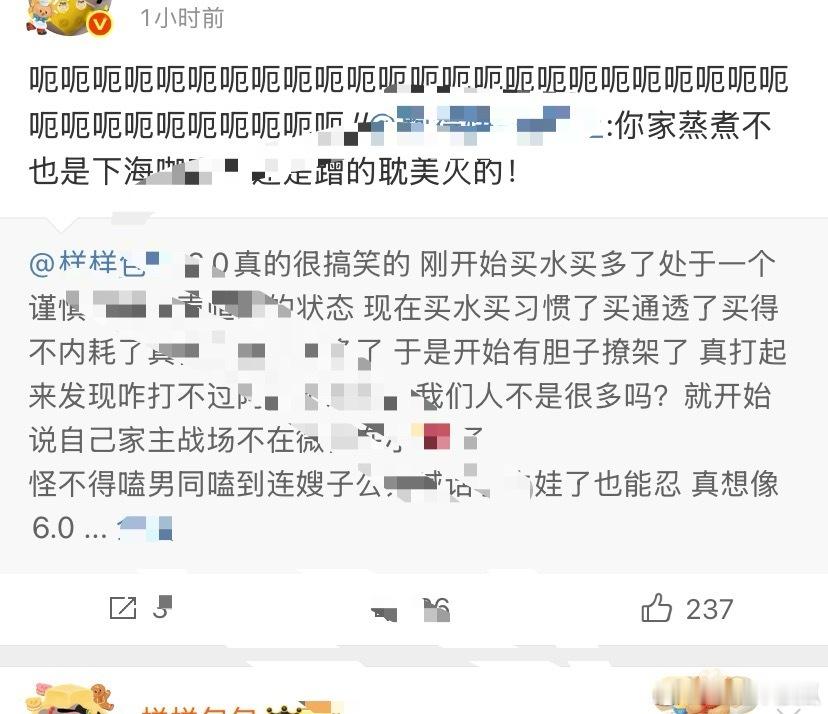
Task: Expand the full quoted post after '6.0 ...'
Action: click(145, 528)
